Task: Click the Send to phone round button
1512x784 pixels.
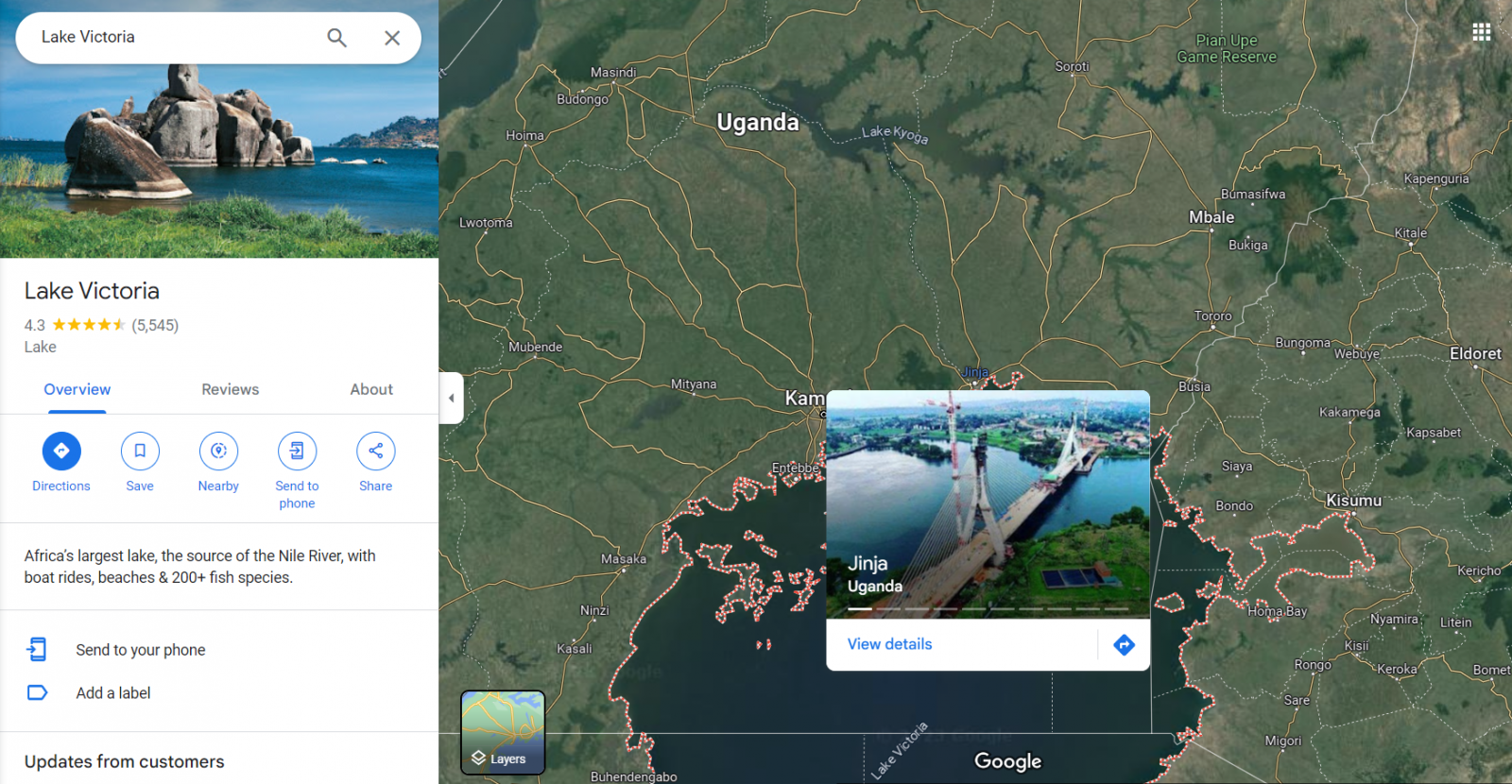Action: (297, 451)
